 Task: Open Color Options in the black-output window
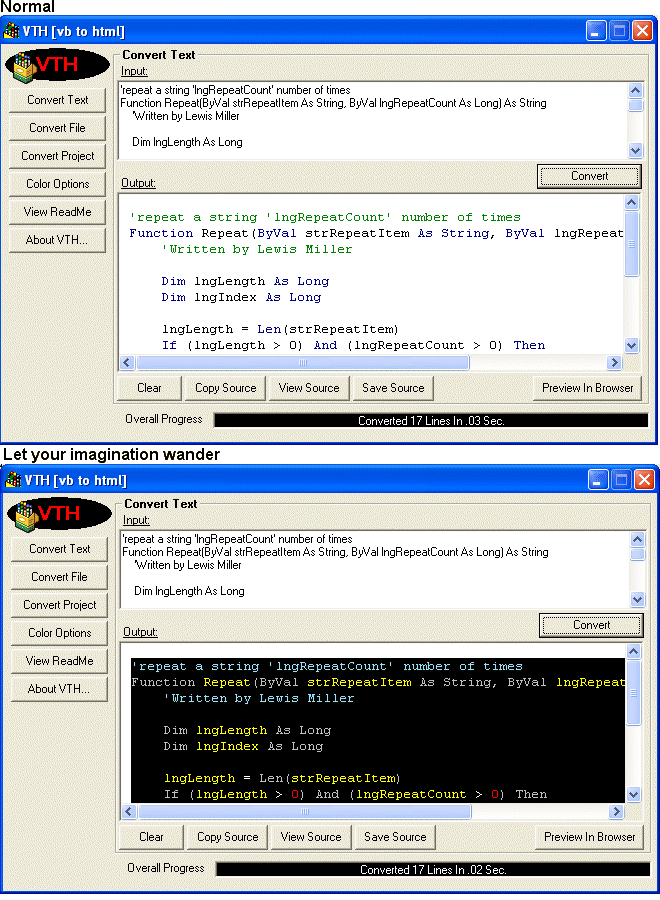tap(59, 633)
